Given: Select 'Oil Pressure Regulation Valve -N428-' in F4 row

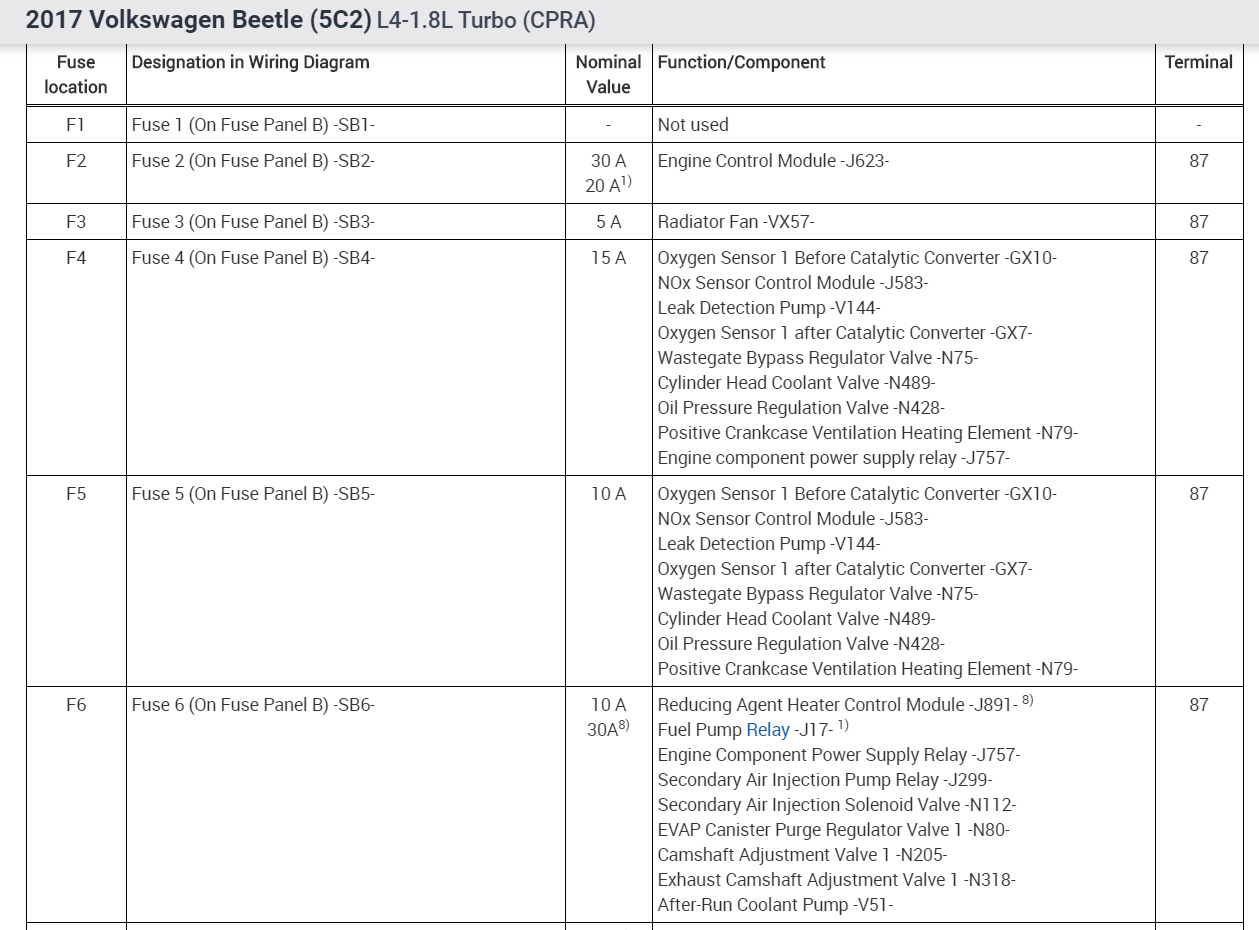Looking at the screenshot, I should pos(801,408).
